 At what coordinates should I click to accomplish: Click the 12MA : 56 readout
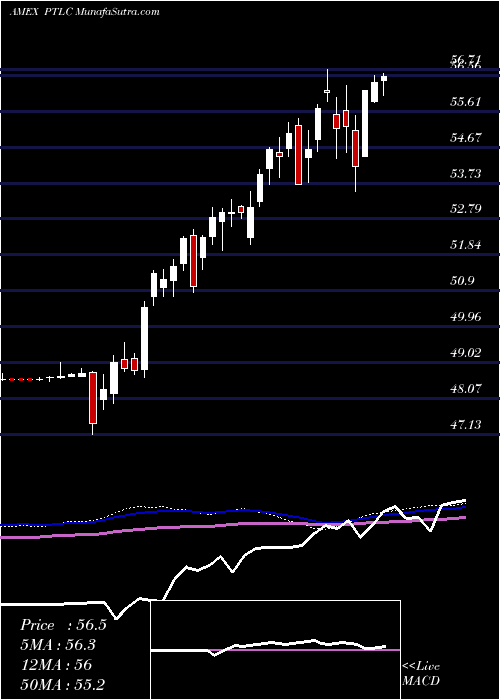click(x=56, y=665)
